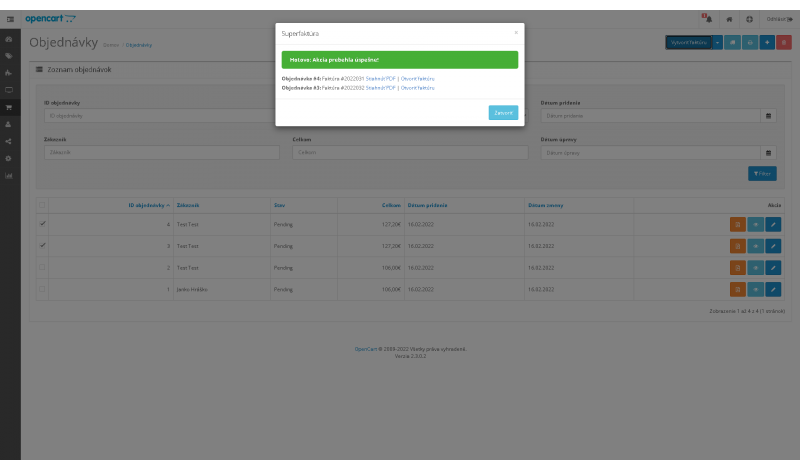The width and height of the screenshot is (800, 470).
Task: Uncheck the checkbox for order 4
Action: coord(42,224)
